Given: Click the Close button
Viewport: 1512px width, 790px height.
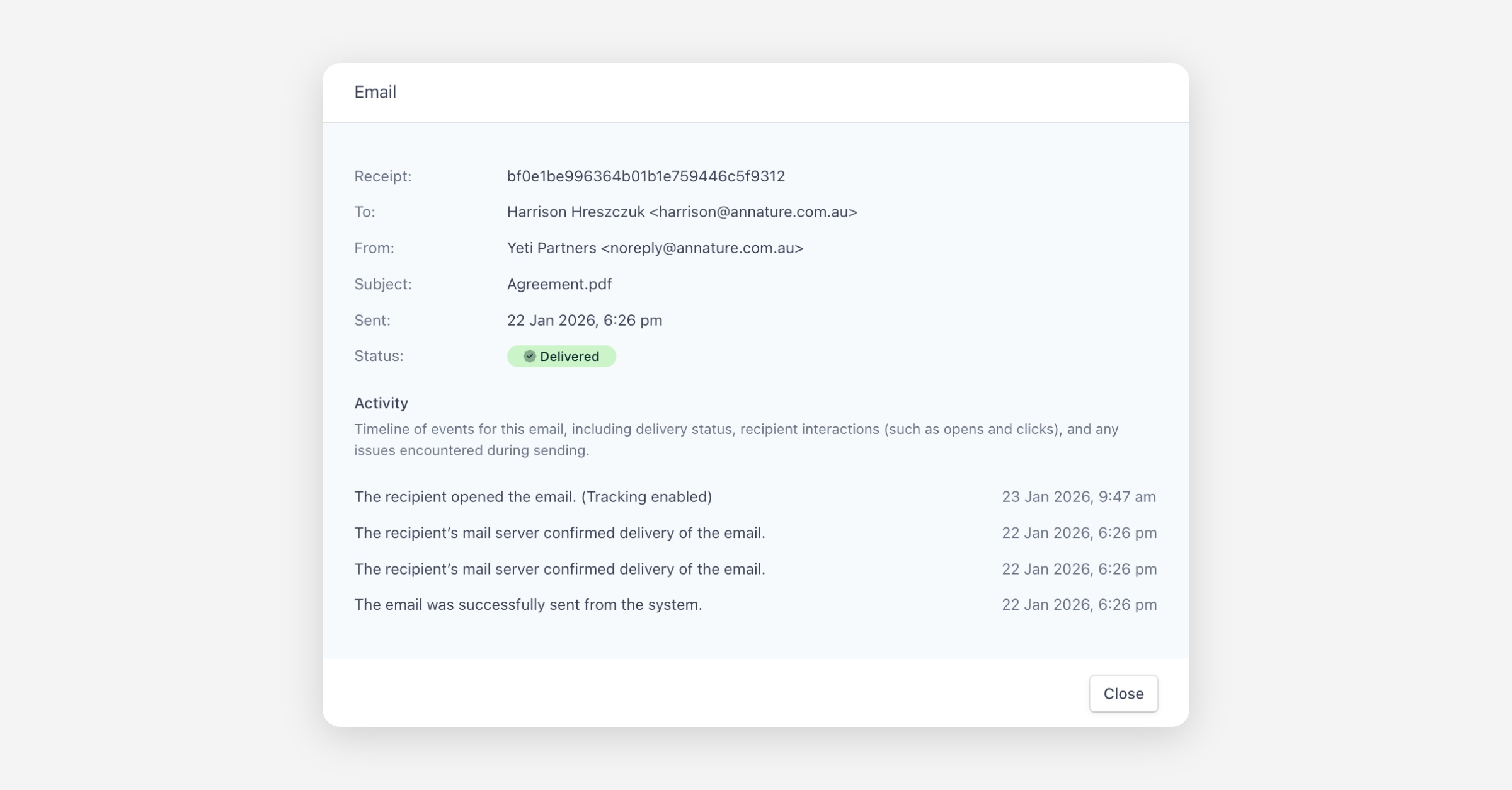Looking at the screenshot, I should click(1123, 693).
